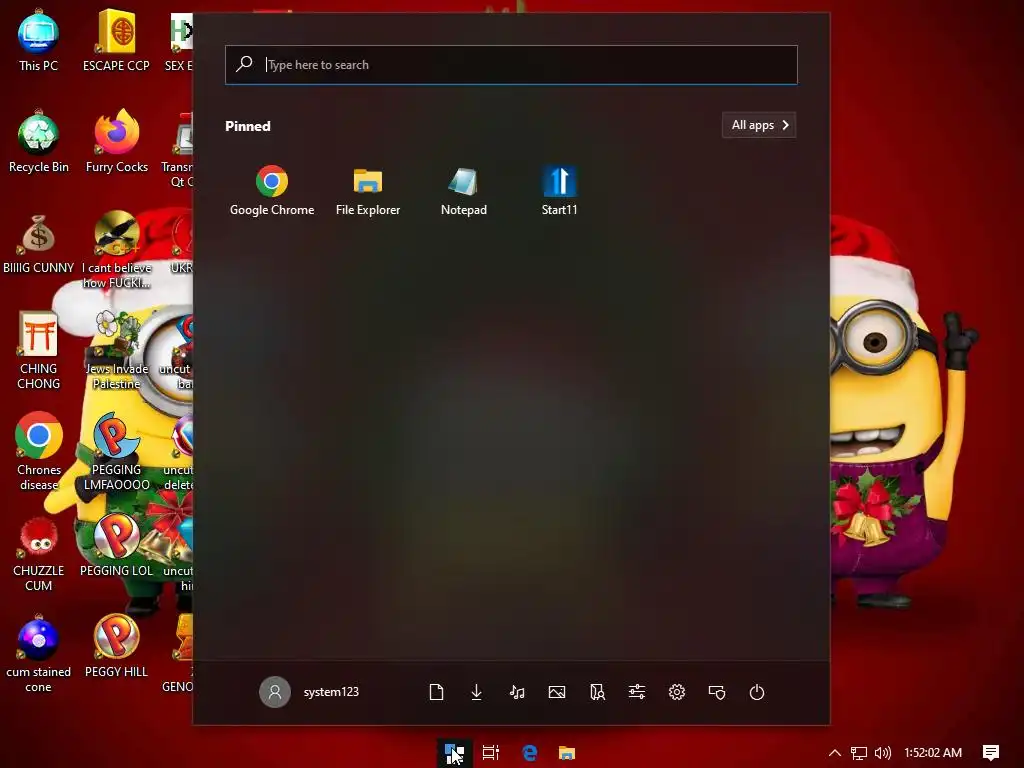Open Task View from the taskbar

(490, 752)
